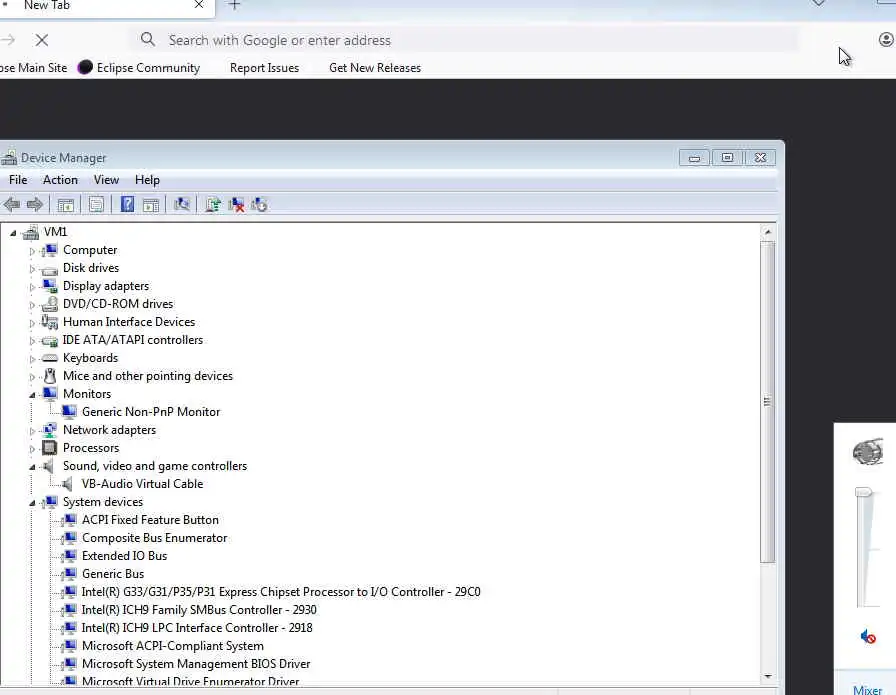The width and height of the screenshot is (896, 695).
Task: Collapse the System devices category
Action: point(32,503)
